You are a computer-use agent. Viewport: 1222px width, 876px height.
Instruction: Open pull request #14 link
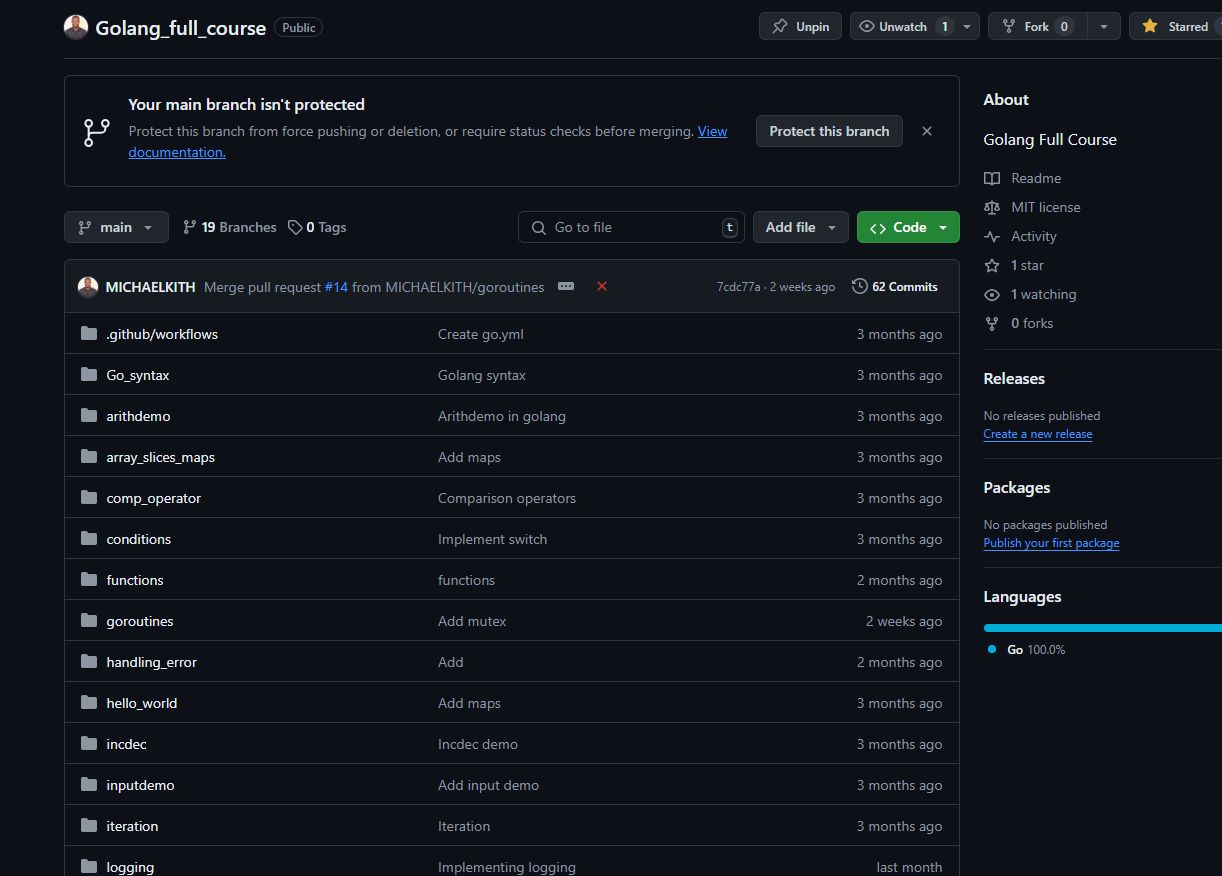(336, 287)
